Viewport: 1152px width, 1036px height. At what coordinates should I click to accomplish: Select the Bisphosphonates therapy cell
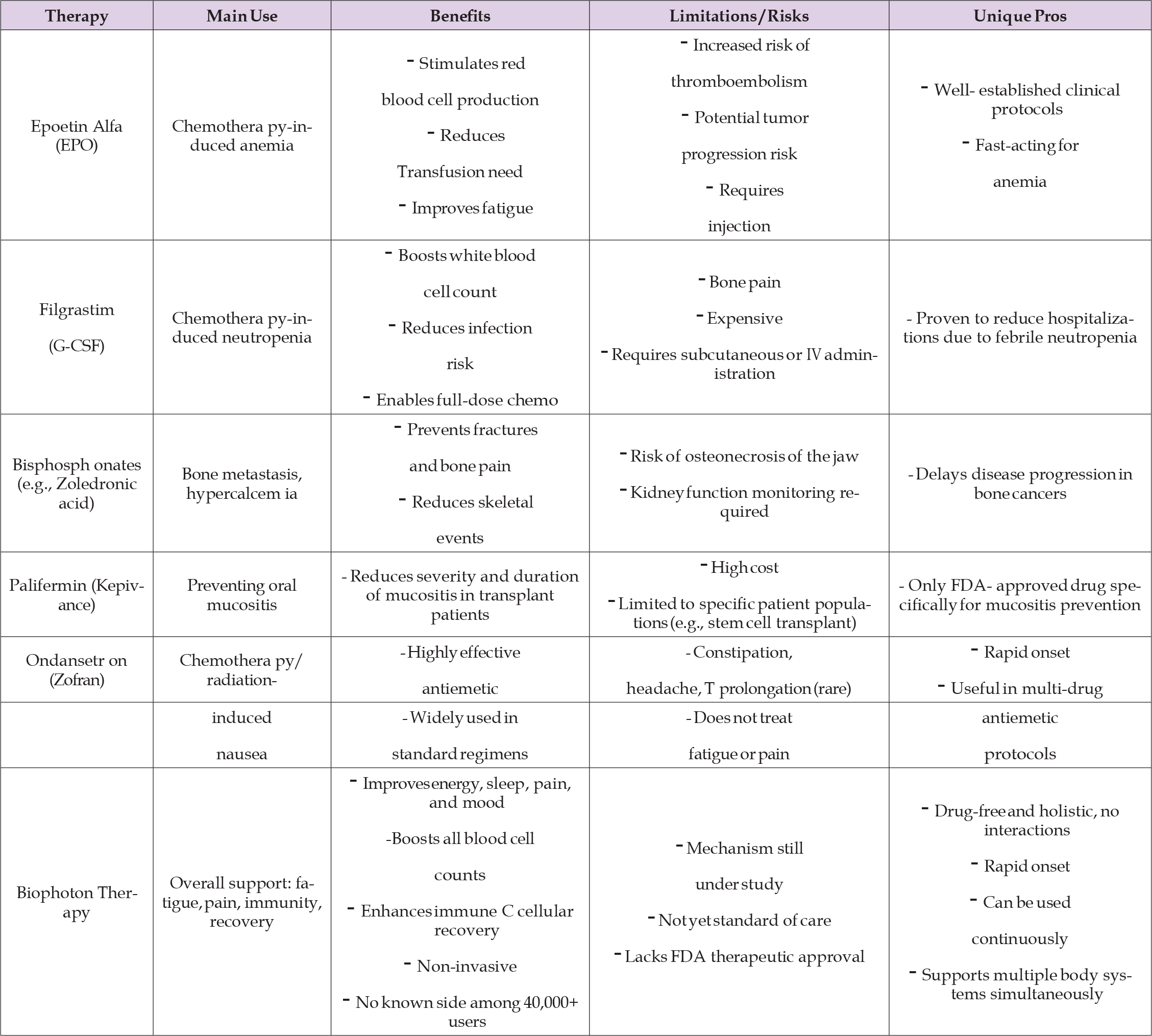pyautogui.click(x=76, y=483)
